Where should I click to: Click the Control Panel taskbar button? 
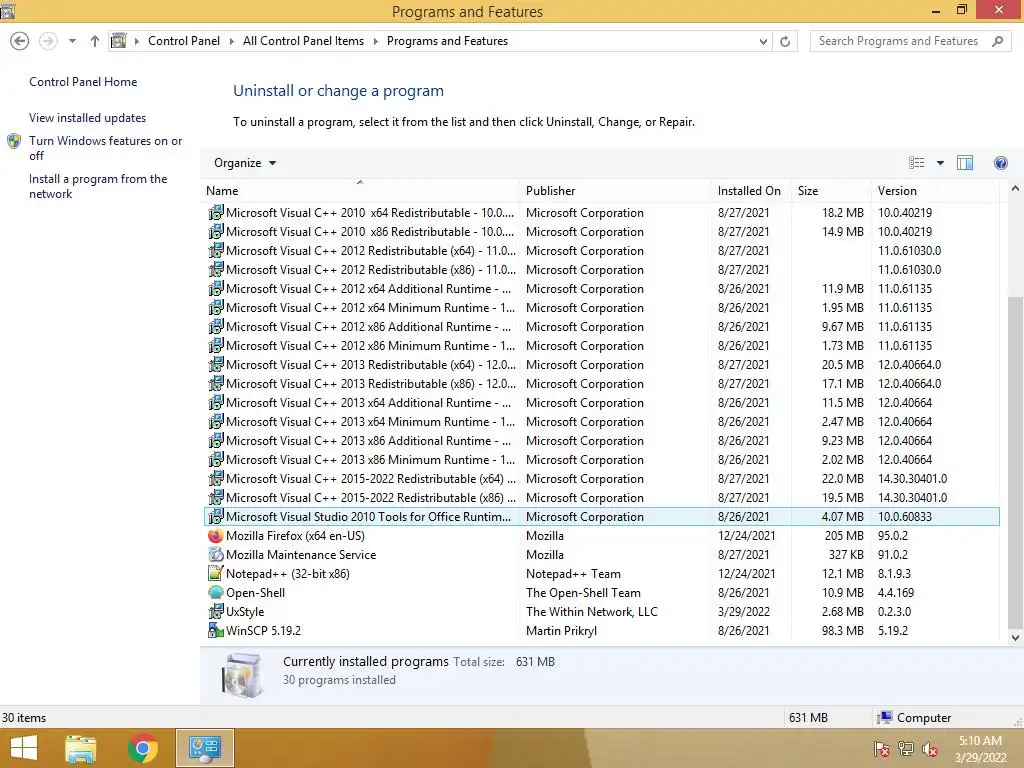pyautogui.click(x=204, y=748)
